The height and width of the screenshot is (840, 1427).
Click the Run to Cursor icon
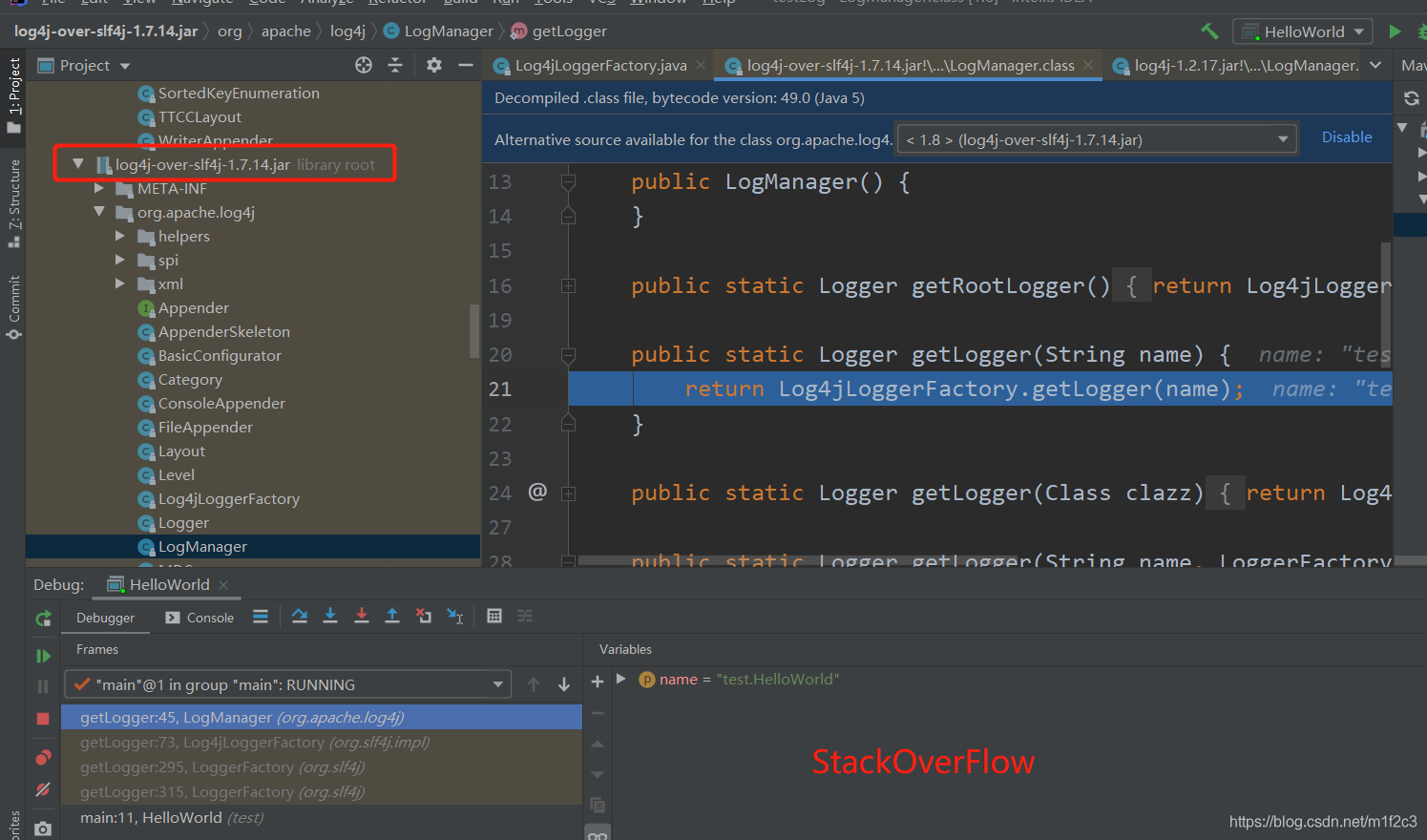point(455,617)
